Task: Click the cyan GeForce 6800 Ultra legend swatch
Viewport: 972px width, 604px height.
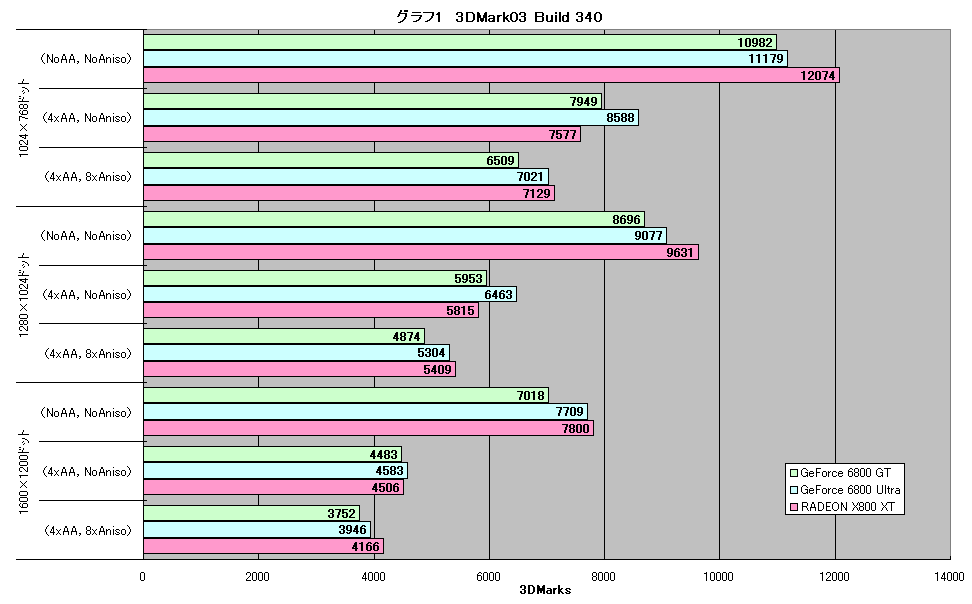Action: click(793, 490)
